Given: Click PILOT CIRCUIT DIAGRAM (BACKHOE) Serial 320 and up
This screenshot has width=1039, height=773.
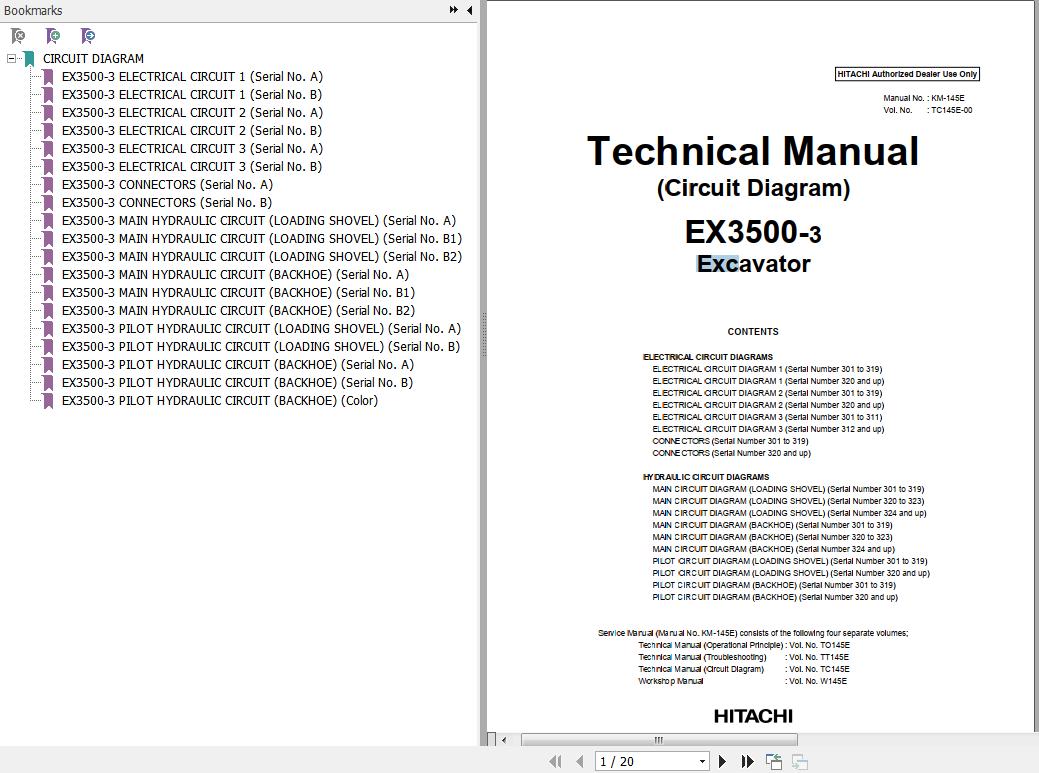Looking at the screenshot, I should coord(775,597).
